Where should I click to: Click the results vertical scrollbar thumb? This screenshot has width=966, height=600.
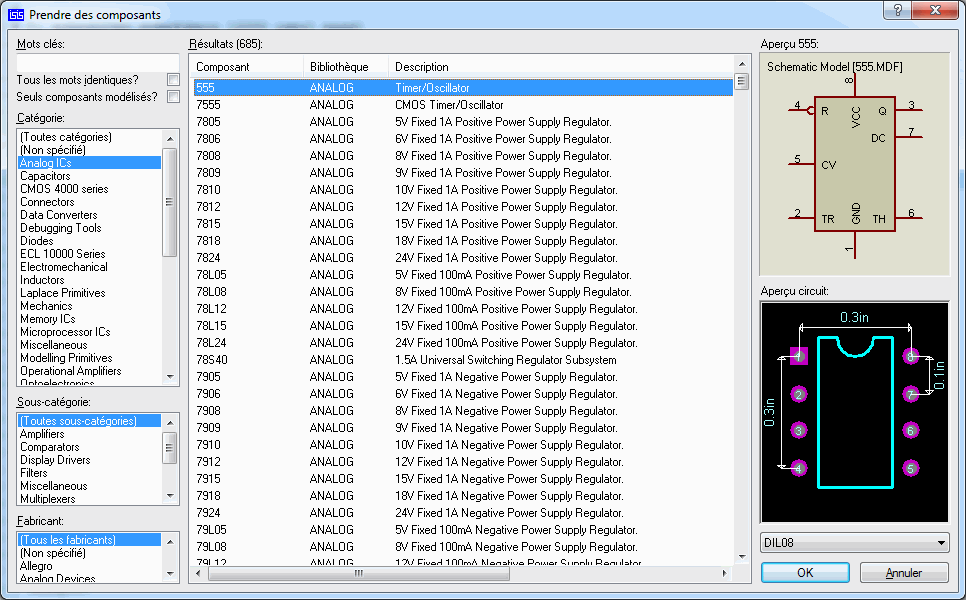coord(742,81)
